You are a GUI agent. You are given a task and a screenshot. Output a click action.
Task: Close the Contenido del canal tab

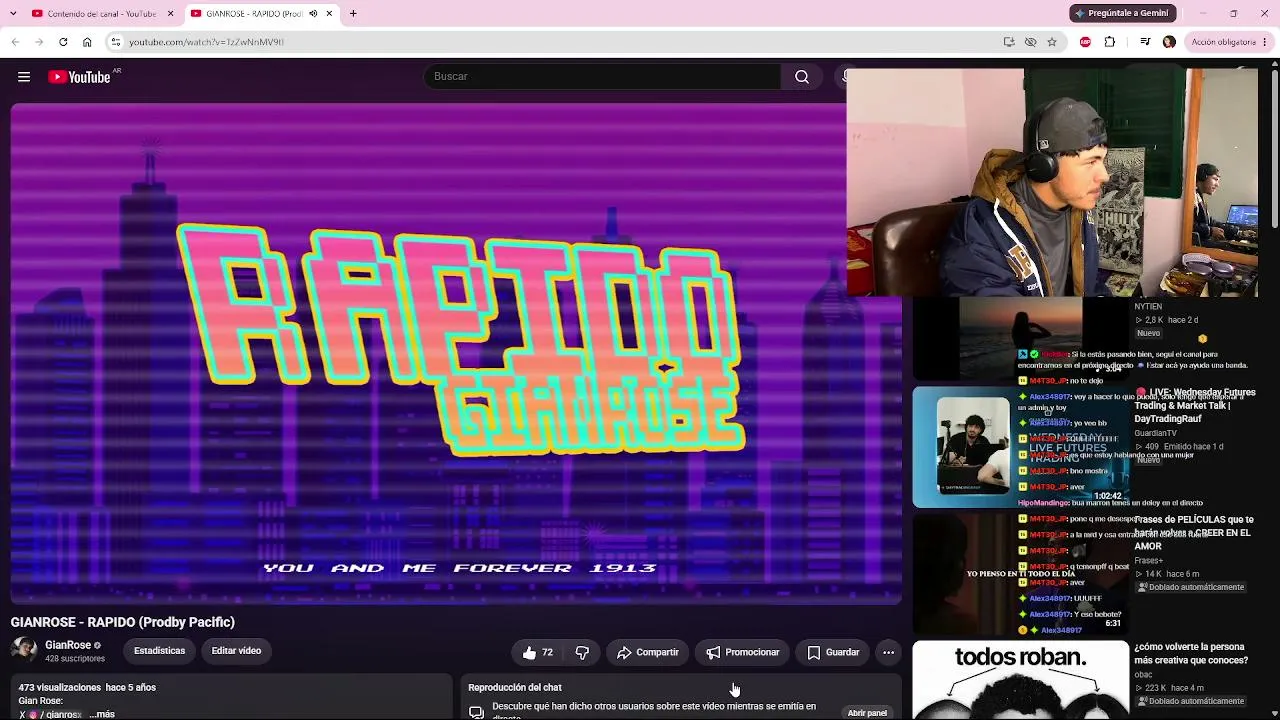click(x=170, y=14)
